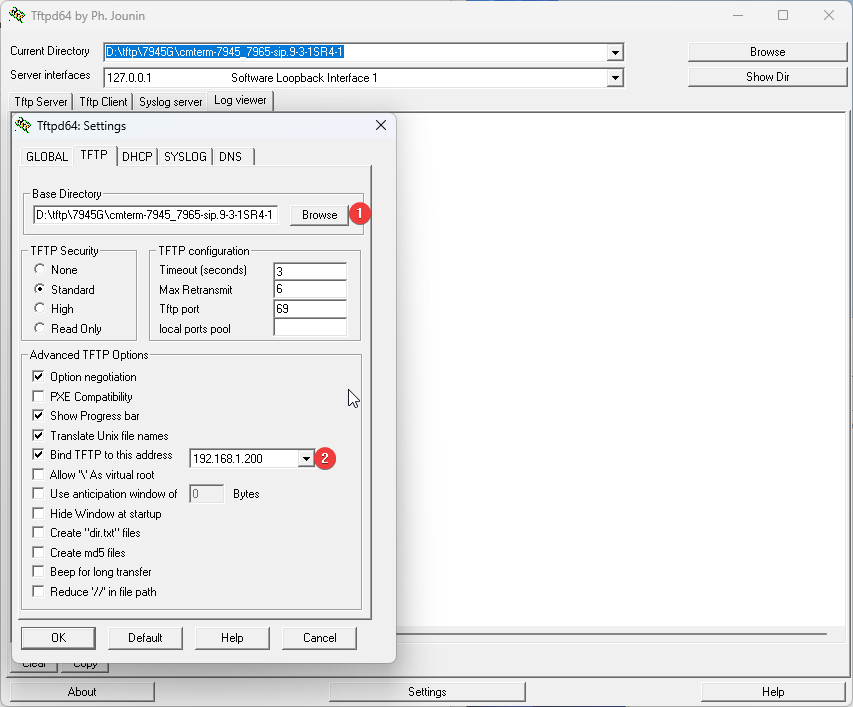The image size is (853, 707).
Task: Expand the Server interfaces dropdown
Action: point(615,78)
